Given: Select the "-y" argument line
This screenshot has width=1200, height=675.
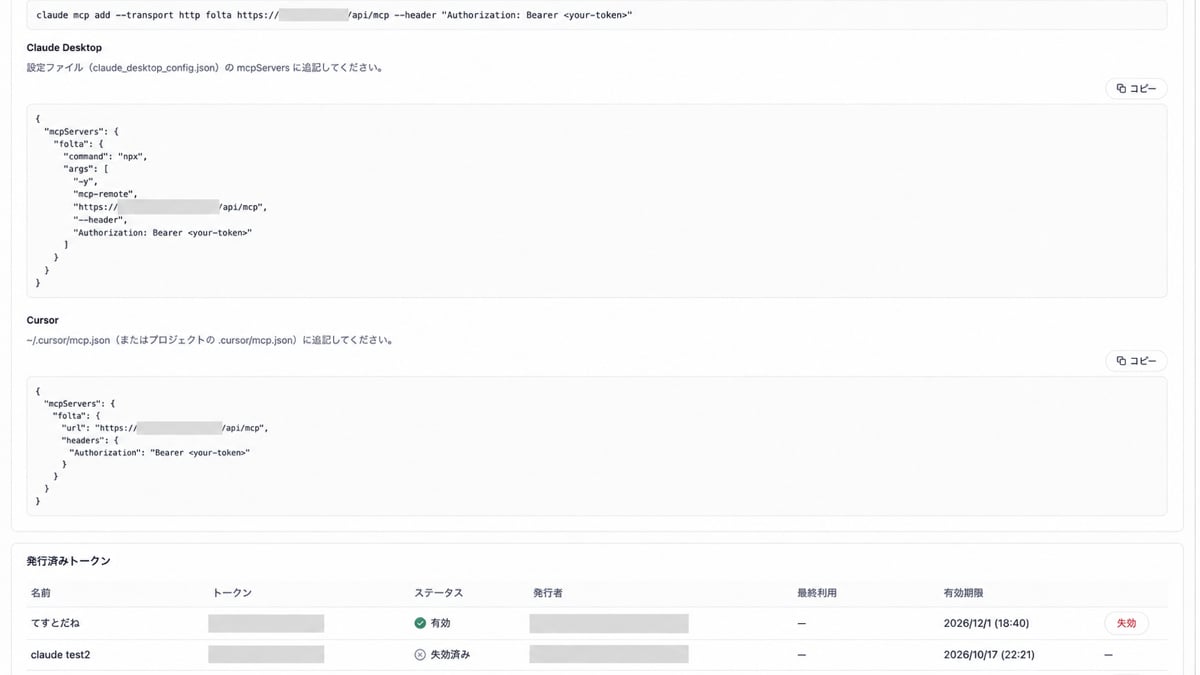Looking at the screenshot, I should pos(86,181).
